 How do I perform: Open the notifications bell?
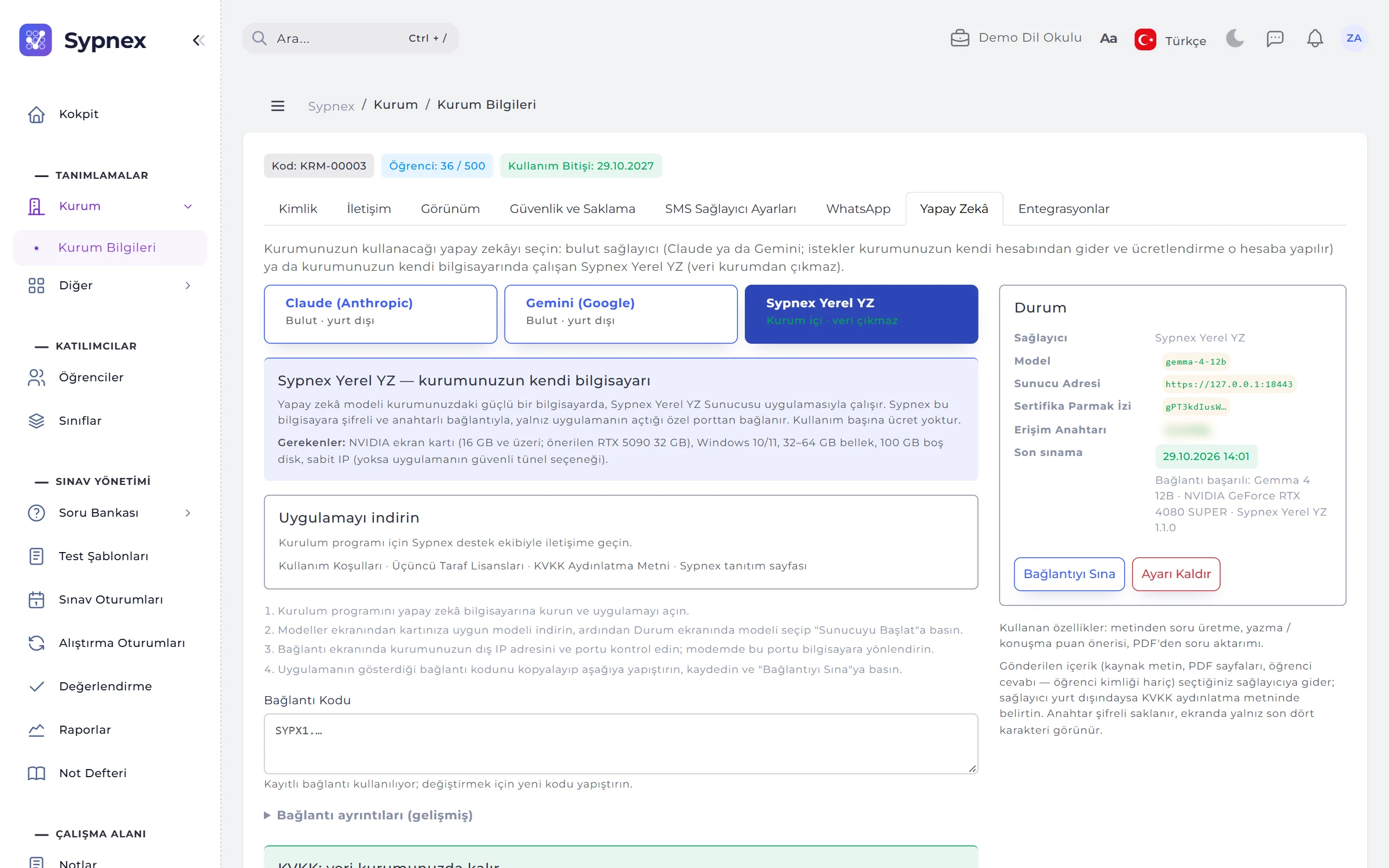pyautogui.click(x=1315, y=39)
